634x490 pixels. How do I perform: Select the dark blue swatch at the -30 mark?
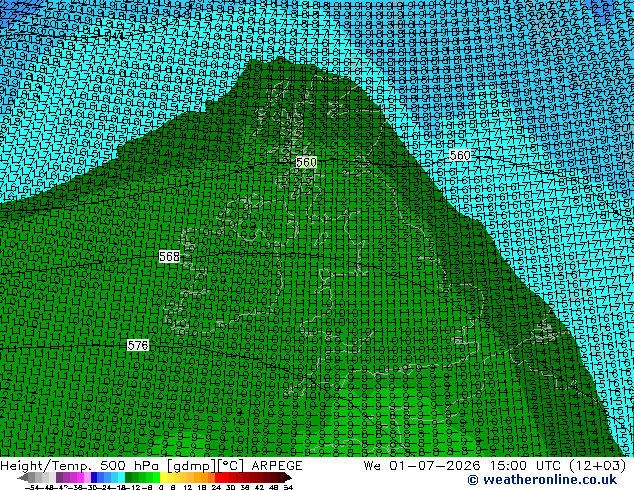click(94, 478)
